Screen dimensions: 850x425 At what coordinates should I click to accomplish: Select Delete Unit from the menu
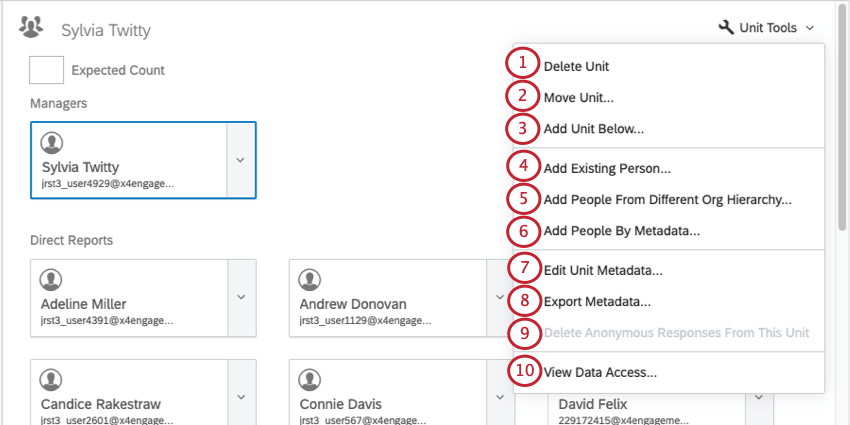point(576,67)
